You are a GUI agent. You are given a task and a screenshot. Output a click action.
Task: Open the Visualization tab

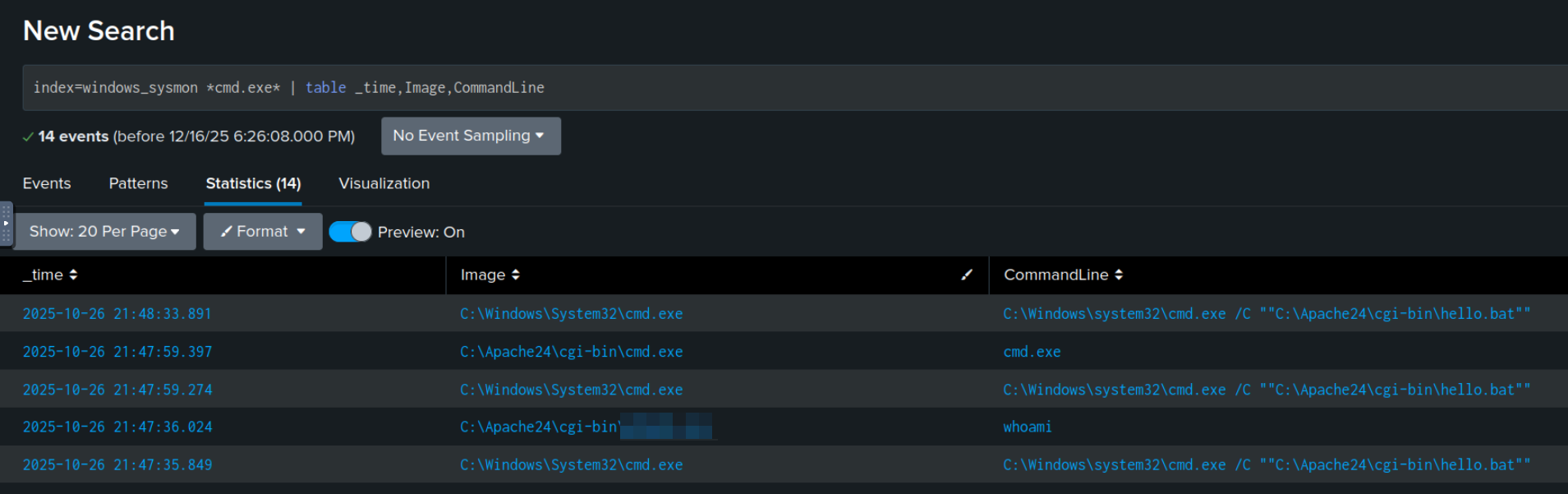click(x=384, y=183)
